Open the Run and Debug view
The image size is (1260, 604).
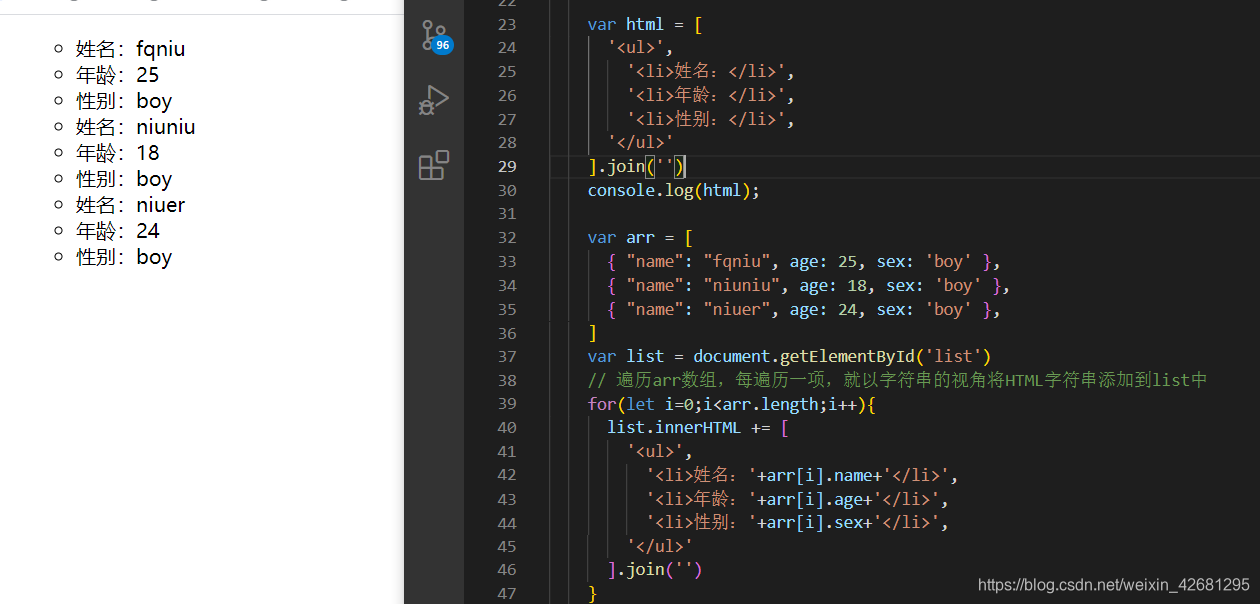[434, 99]
